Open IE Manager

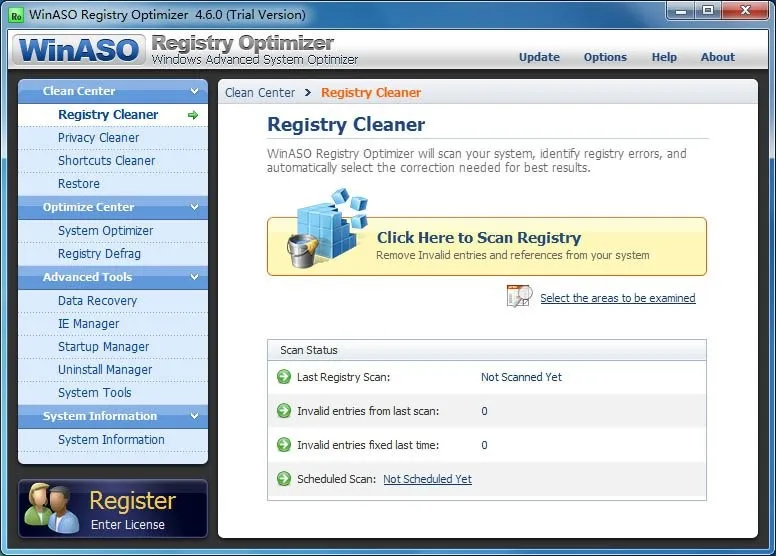tap(113, 323)
